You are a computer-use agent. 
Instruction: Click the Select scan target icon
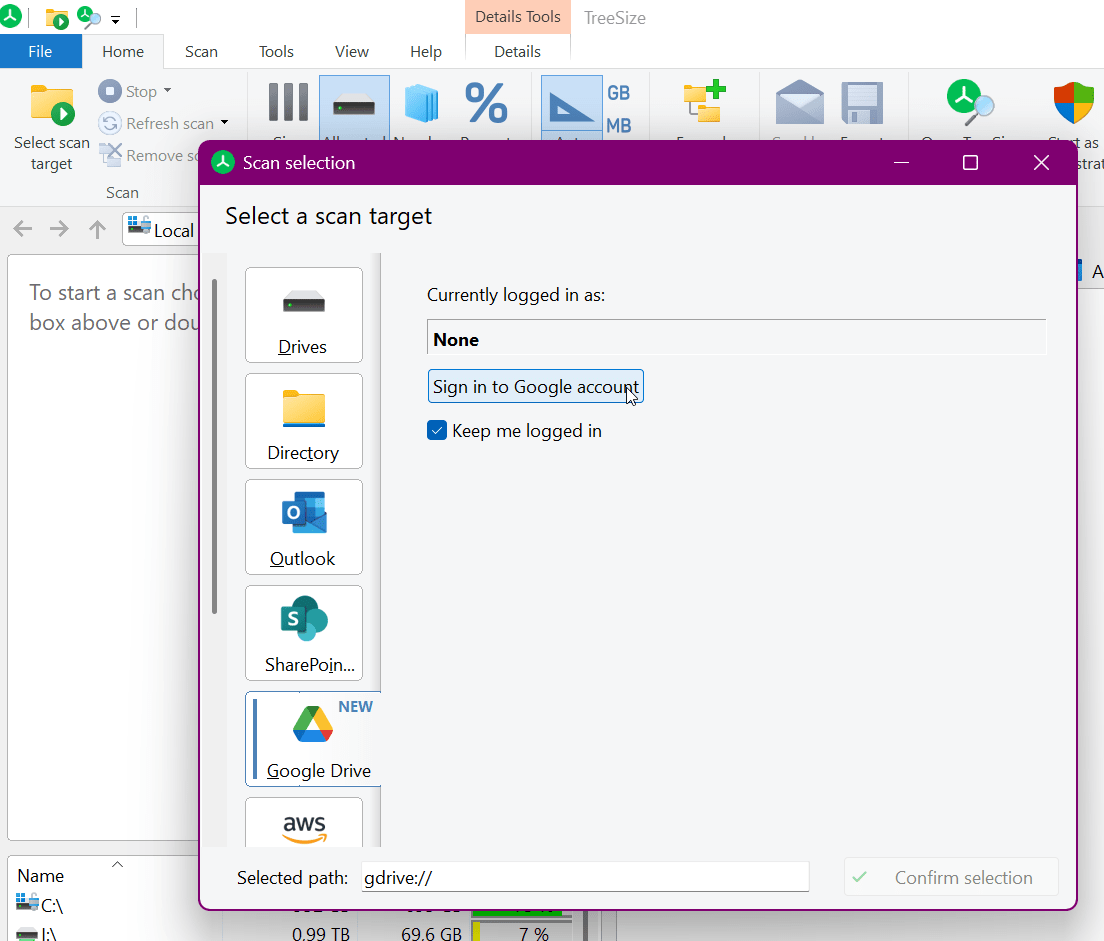click(52, 105)
